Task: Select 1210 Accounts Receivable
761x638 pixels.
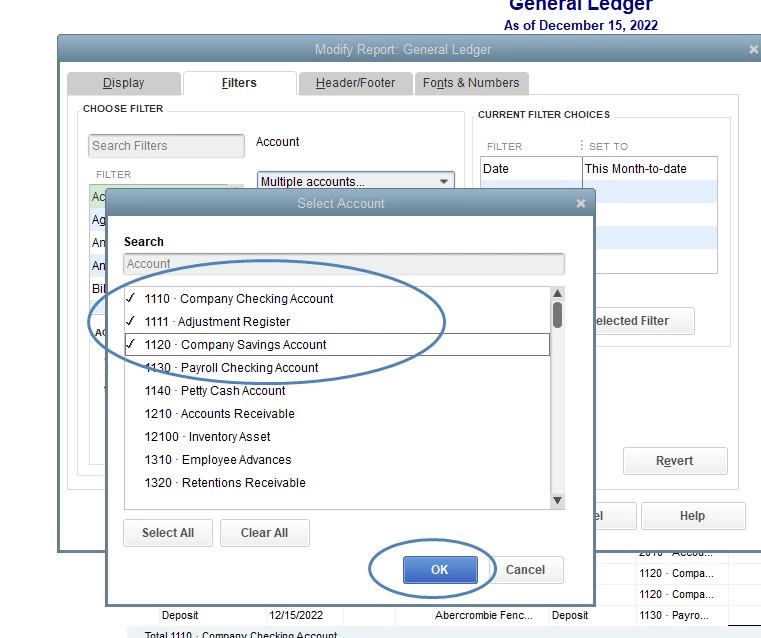Action: click(x=337, y=413)
